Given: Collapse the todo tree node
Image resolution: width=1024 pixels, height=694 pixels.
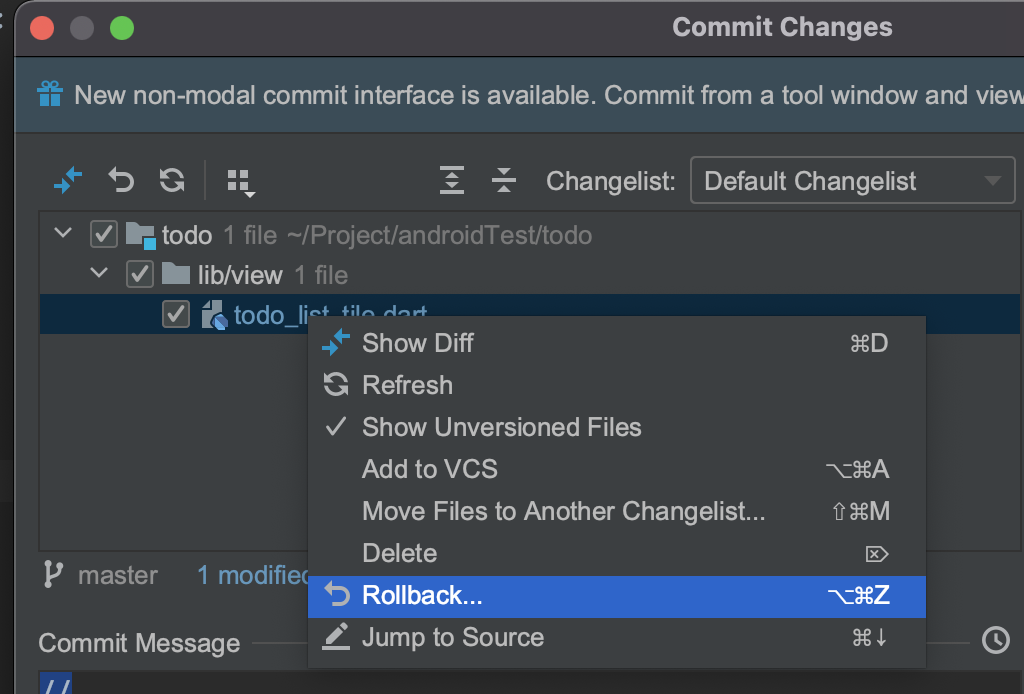Looking at the screenshot, I should [x=63, y=235].
